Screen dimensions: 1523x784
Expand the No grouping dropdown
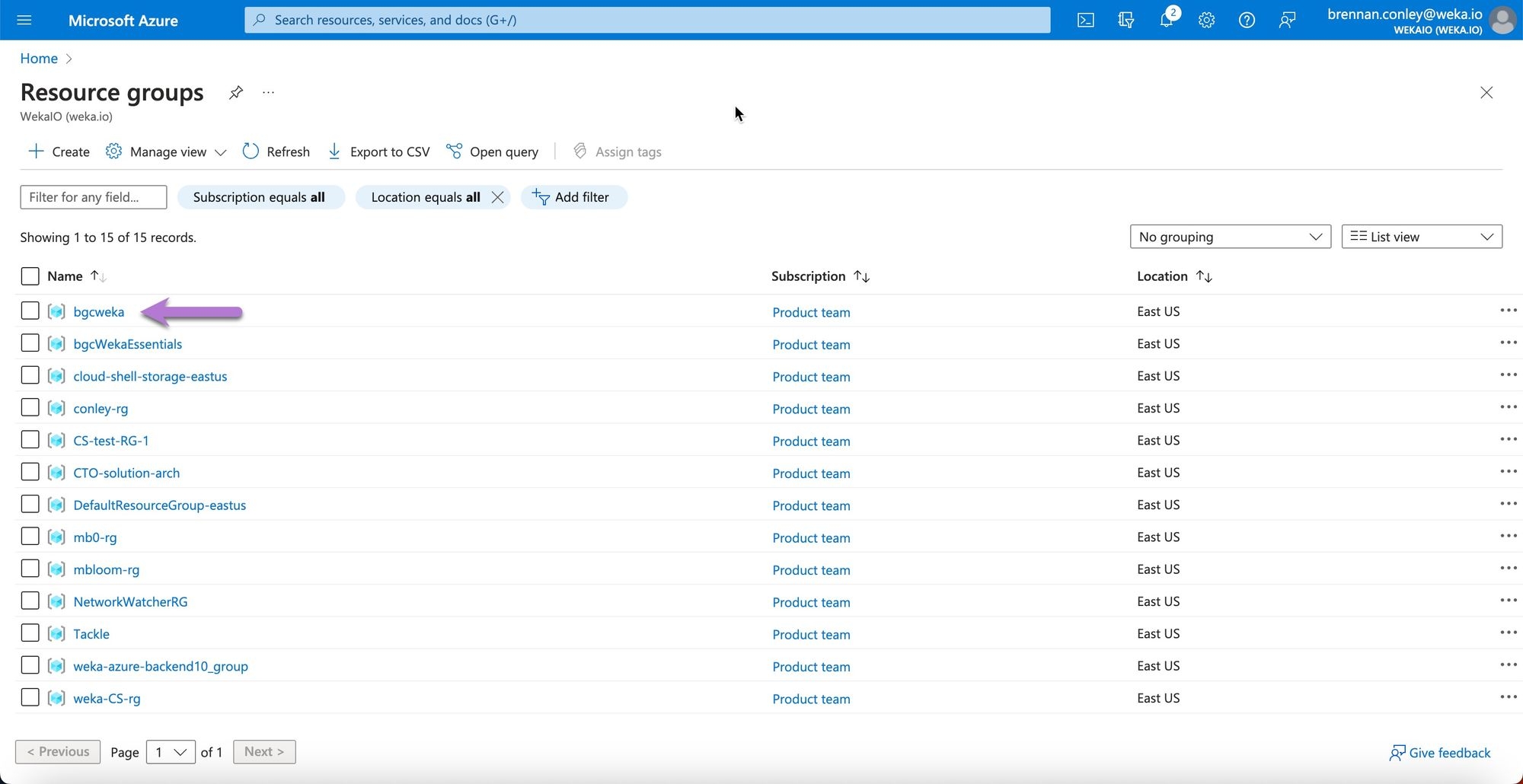pos(1230,237)
